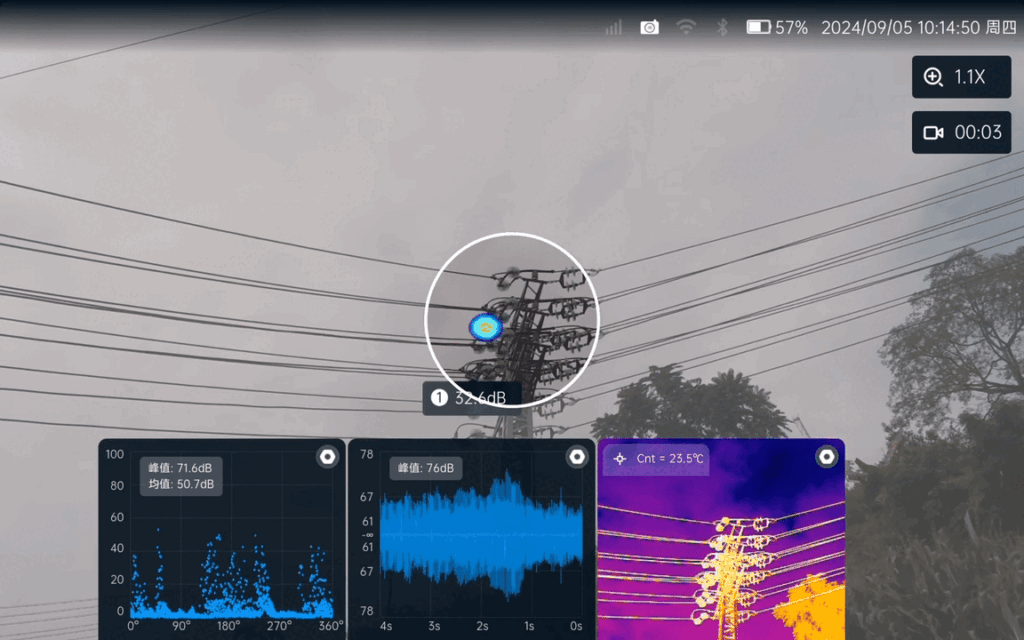Click the camera icon in status bar

click(650, 27)
